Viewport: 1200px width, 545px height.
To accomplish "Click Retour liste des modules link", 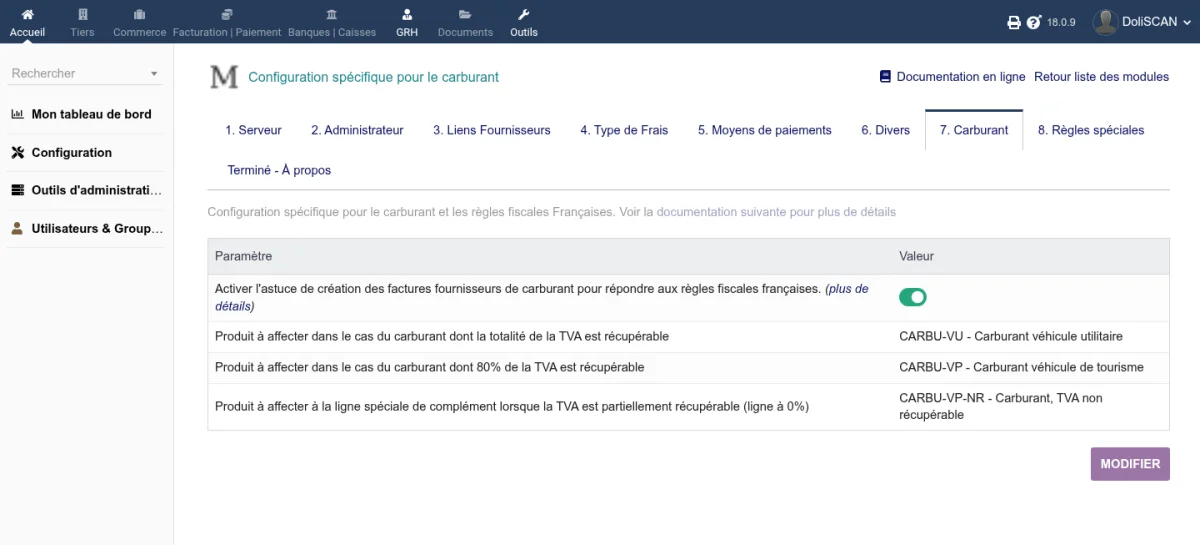I will (x=1101, y=76).
